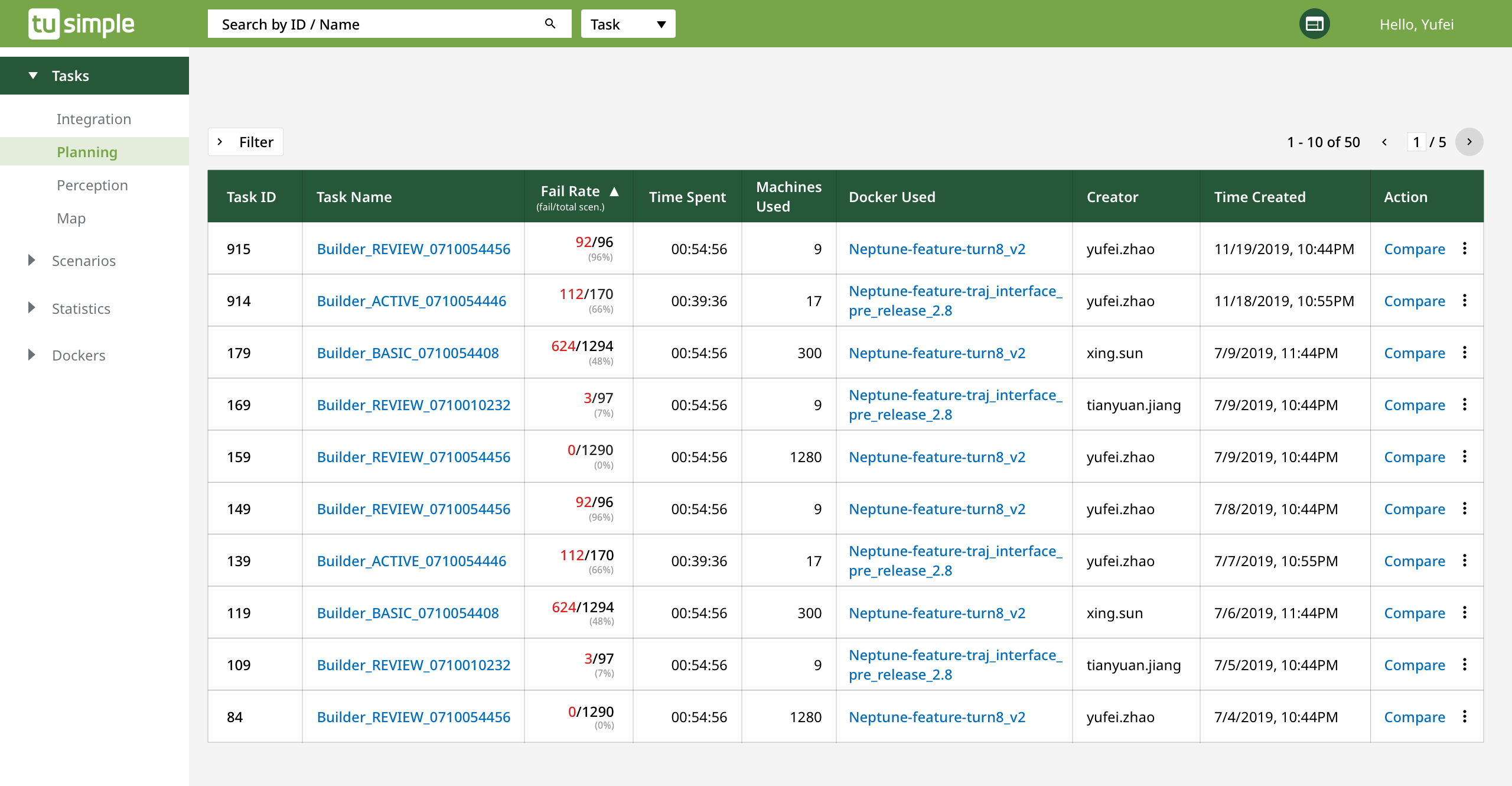This screenshot has height=786, width=1512.
Task: Click the Machines Used column header
Action: pyautogui.click(x=788, y=197)
